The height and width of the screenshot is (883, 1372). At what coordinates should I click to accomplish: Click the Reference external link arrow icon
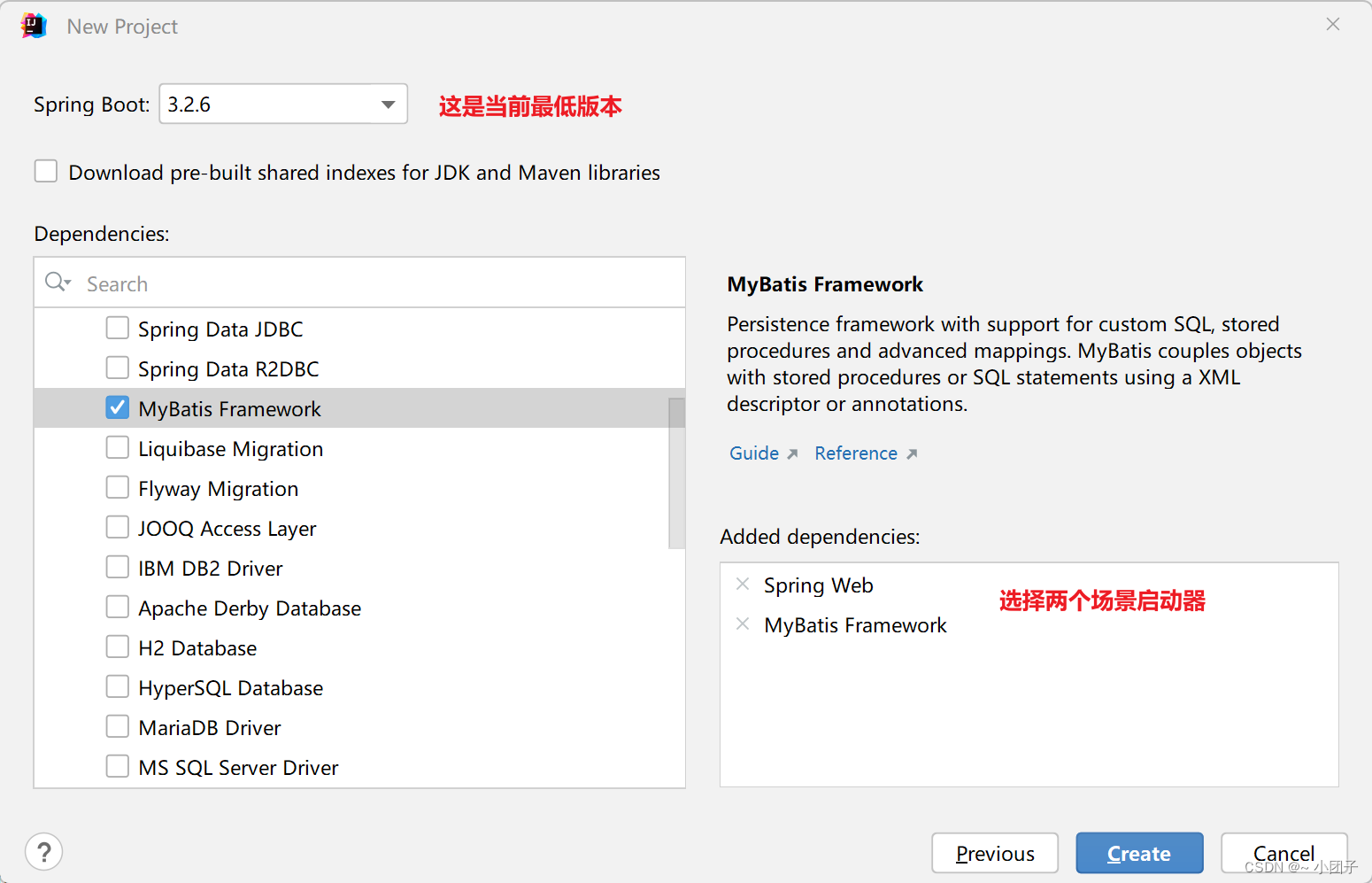[912, 453]
